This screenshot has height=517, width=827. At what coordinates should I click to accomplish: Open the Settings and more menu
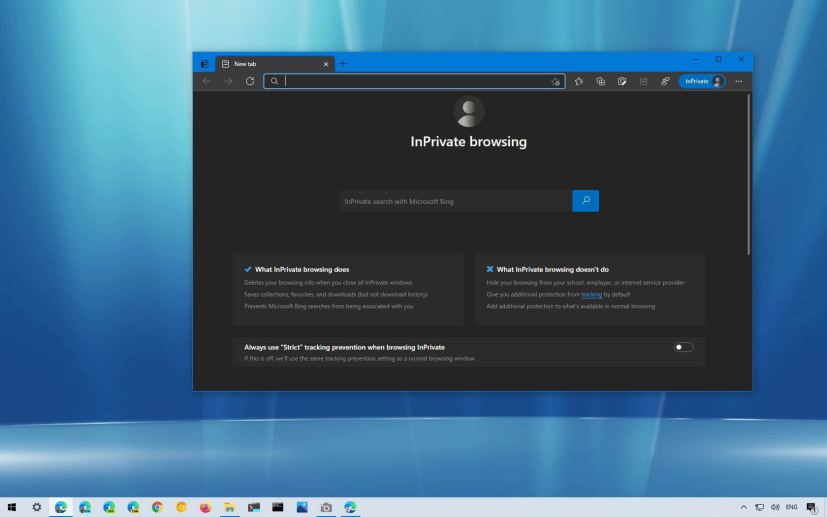[739, 81]
